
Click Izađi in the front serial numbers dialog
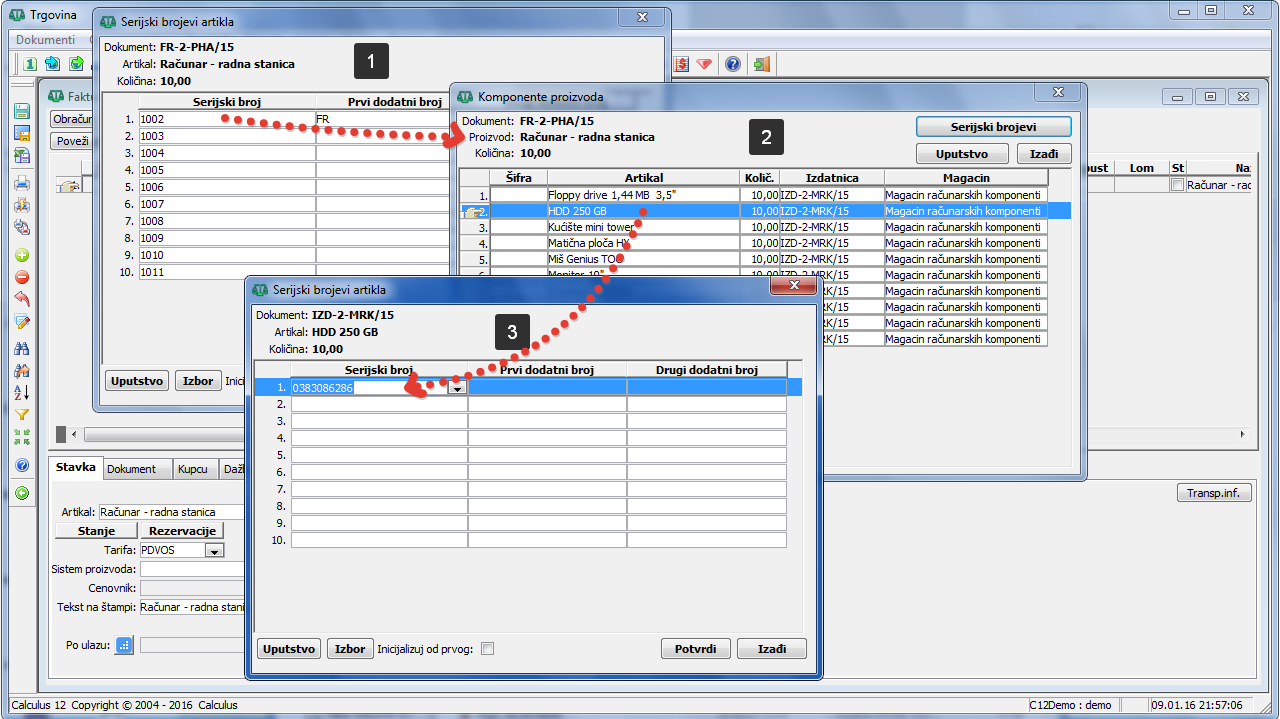pyautogui.click(x=772, y=649)
